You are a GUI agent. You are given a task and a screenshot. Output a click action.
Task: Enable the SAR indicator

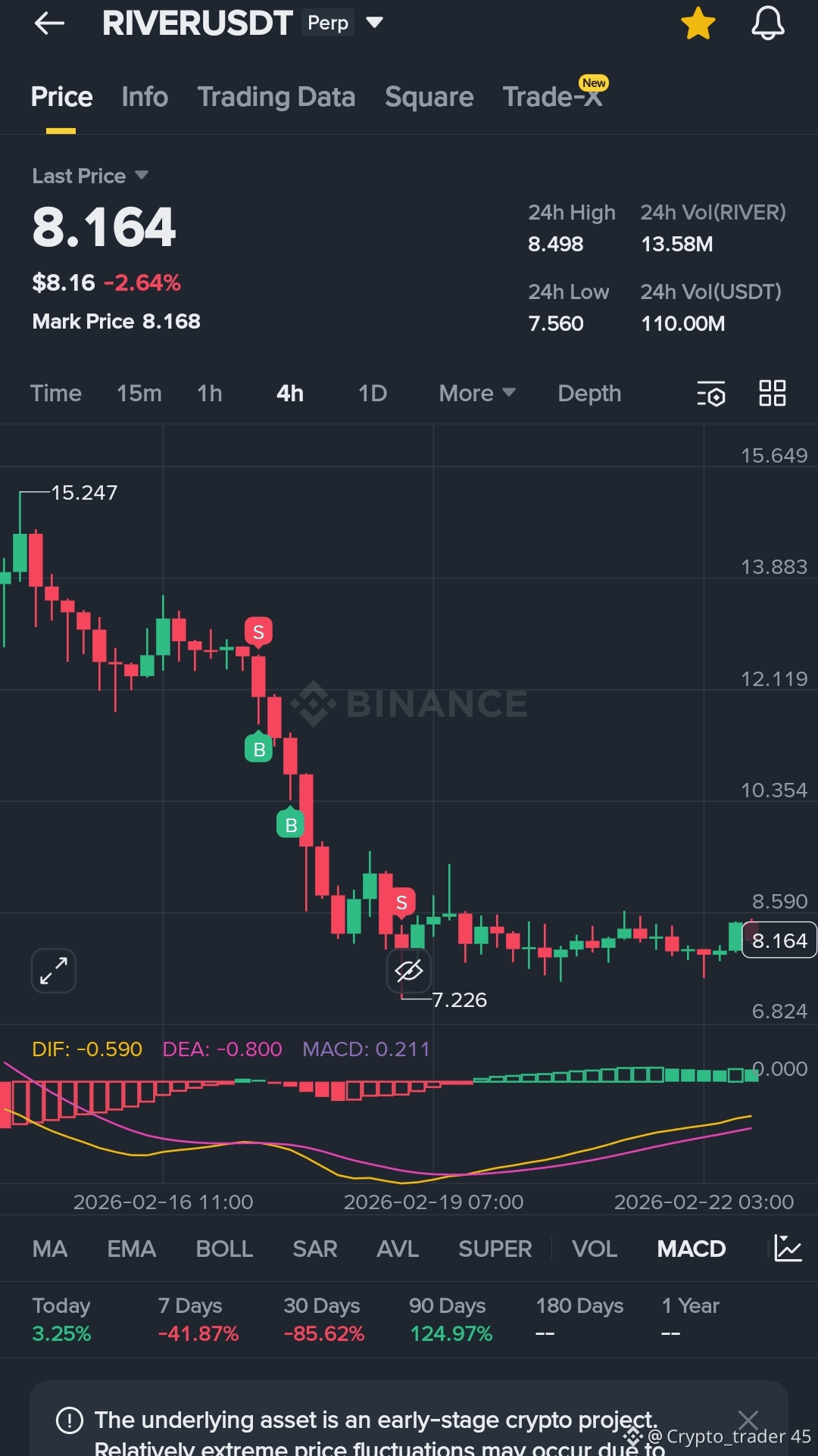(315, 1249)
